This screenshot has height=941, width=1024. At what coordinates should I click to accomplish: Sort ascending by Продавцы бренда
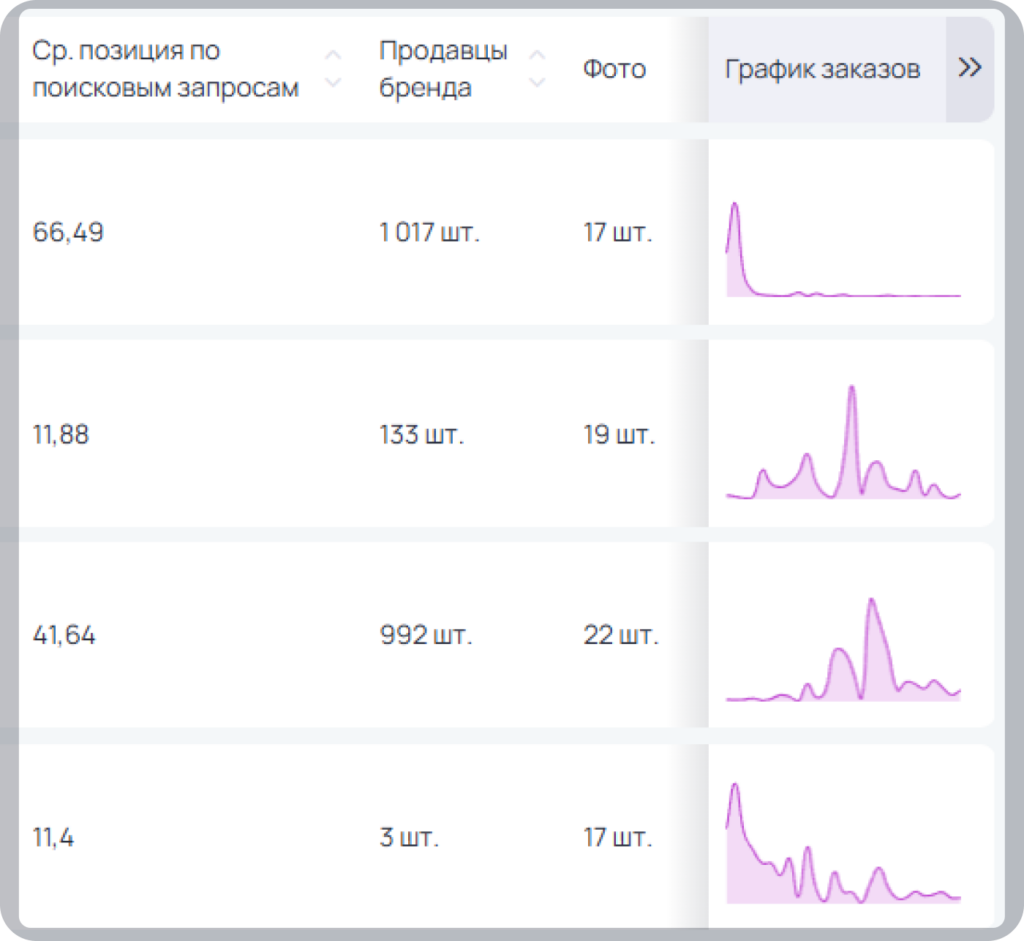coord(537,55)
